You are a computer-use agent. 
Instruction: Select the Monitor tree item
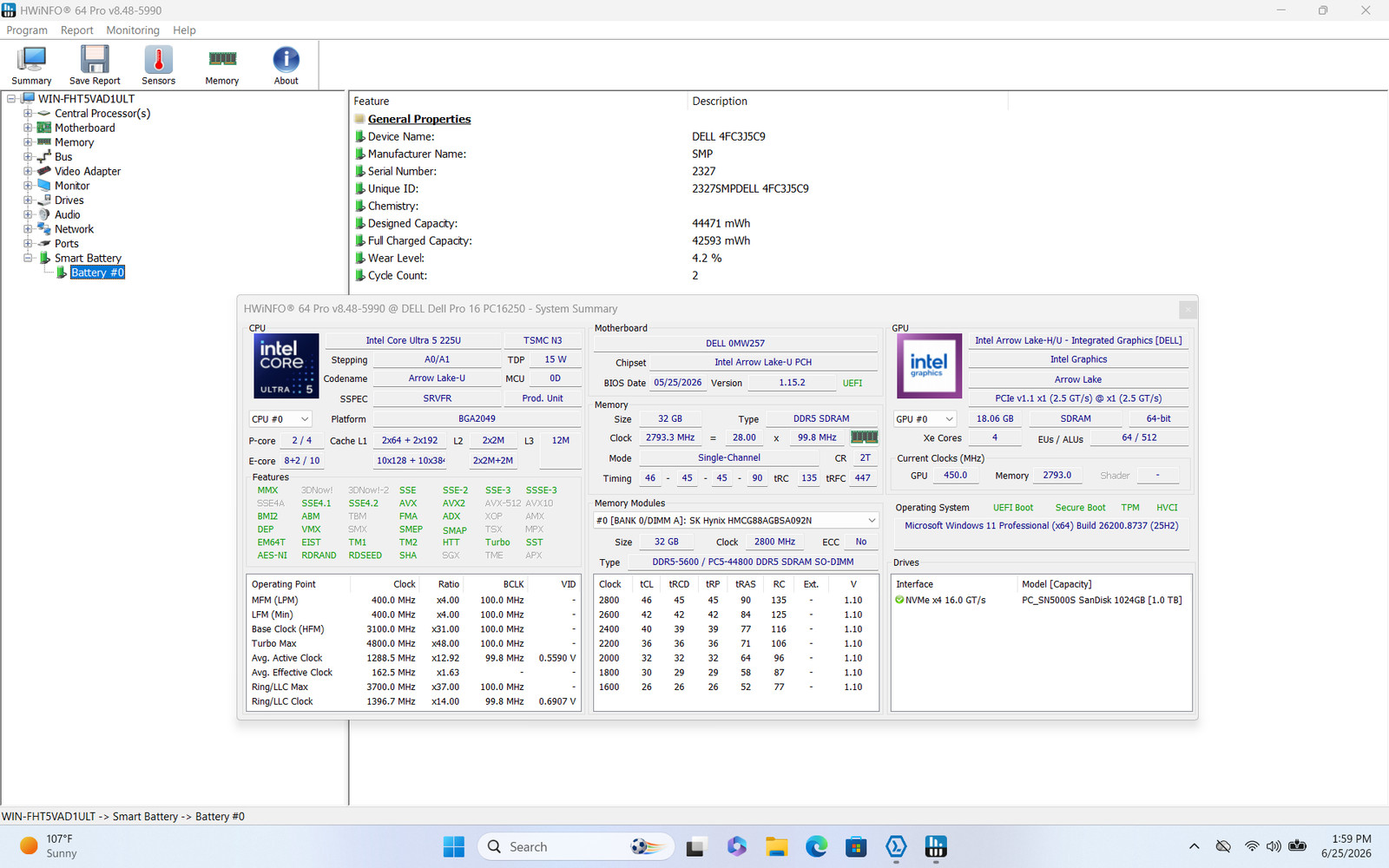click(72, 186)
